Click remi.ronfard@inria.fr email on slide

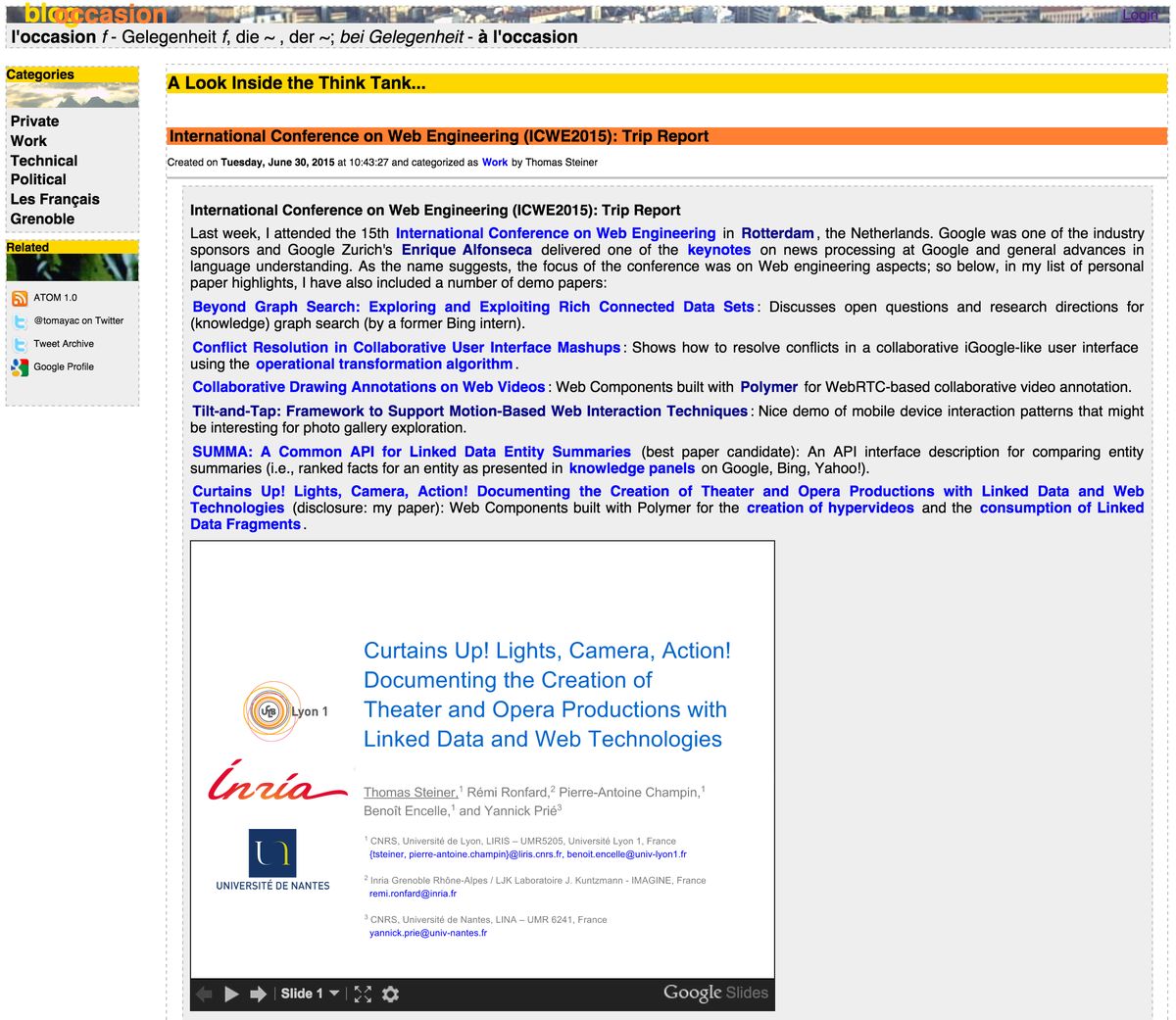tap(413, 894)
